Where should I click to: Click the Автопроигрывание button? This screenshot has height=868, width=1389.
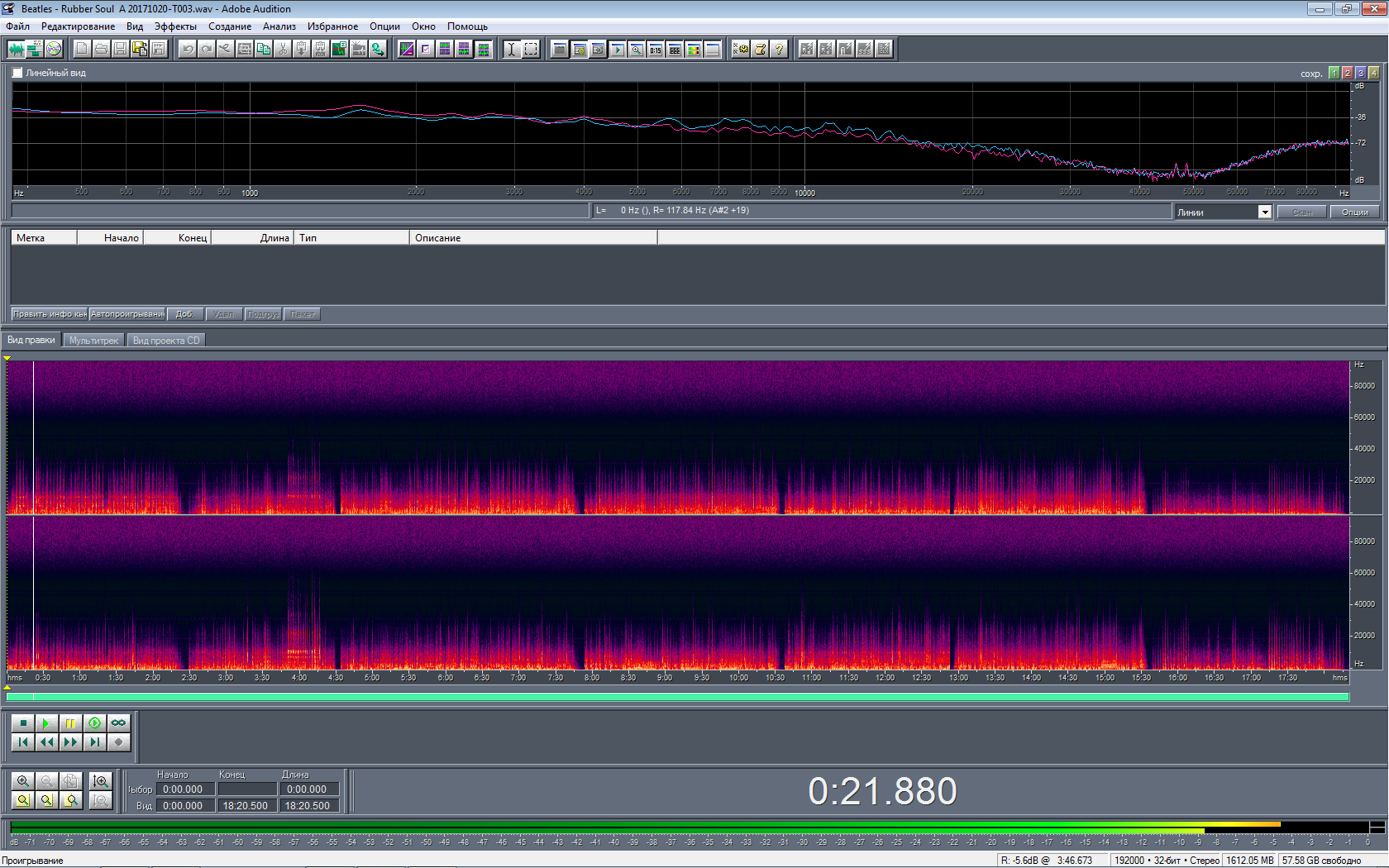(127, 314)
